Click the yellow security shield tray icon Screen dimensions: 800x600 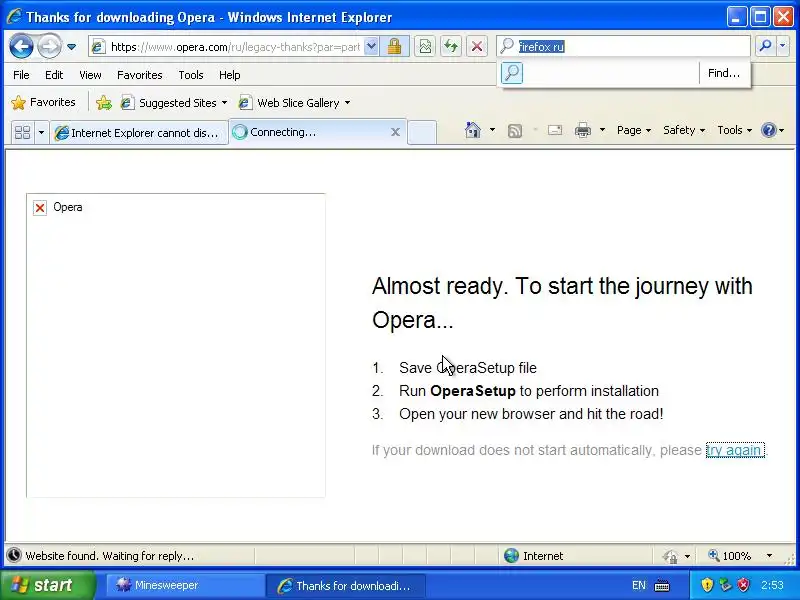point(707,585)
